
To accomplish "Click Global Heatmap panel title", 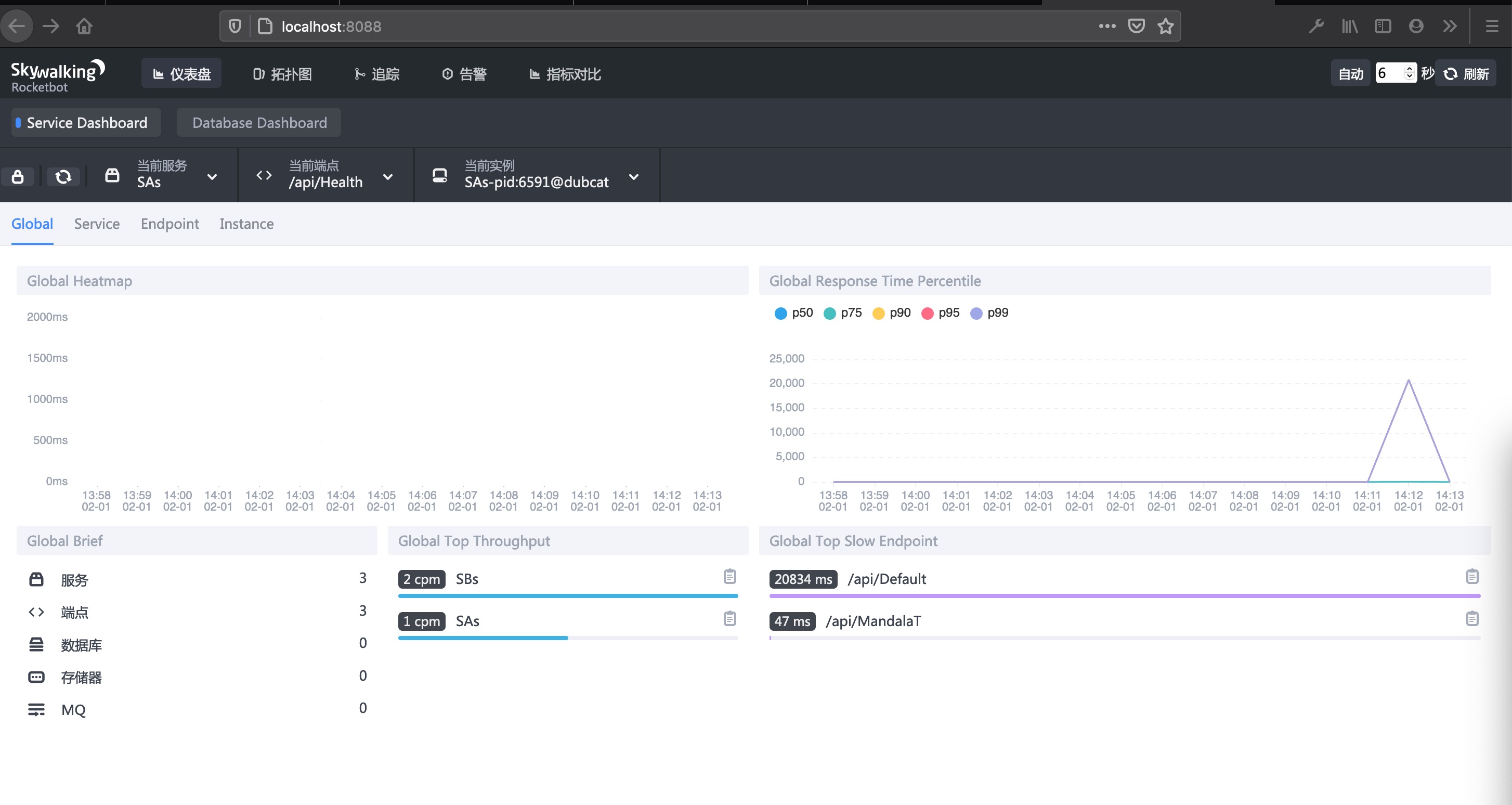I will (x=79, y=281).
